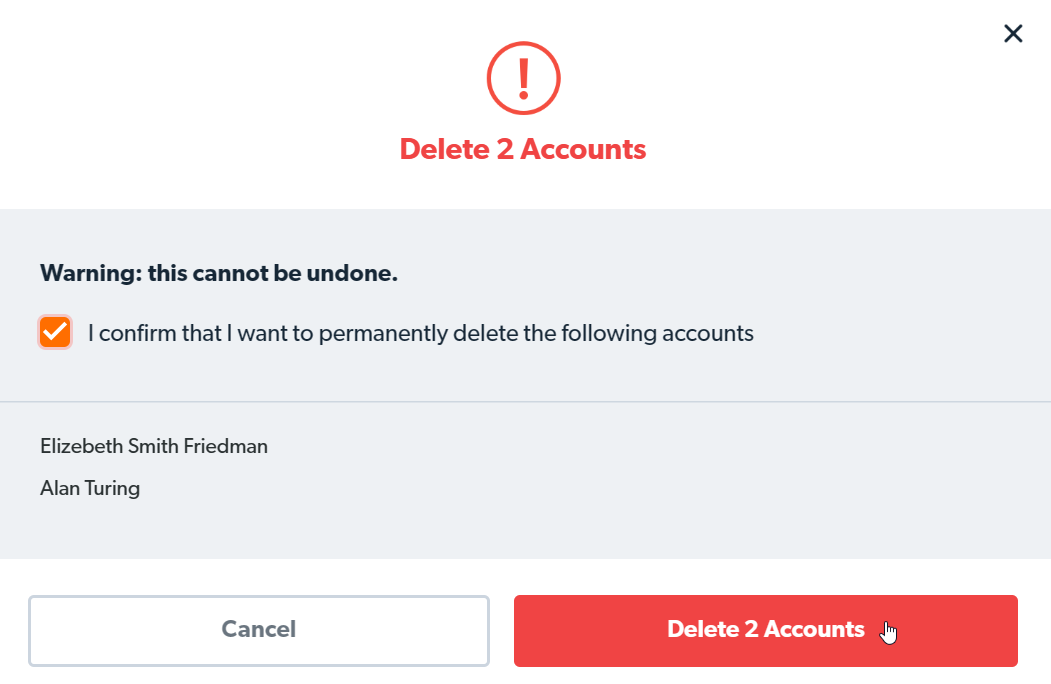
Task: Click the hand cursor on the delete button
Action: [x=889, y=632]
